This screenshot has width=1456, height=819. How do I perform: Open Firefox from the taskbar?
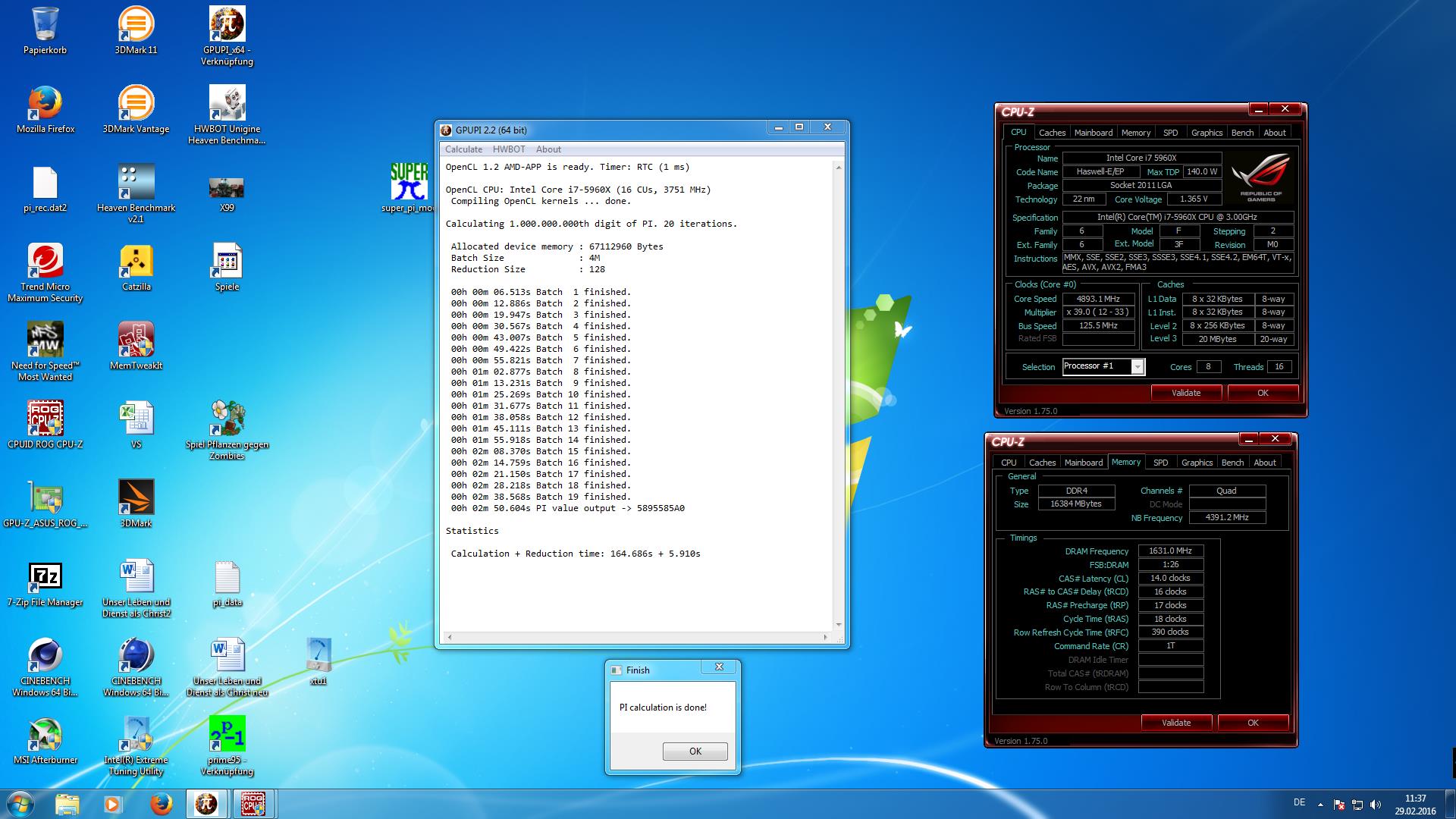coord(160,804)
